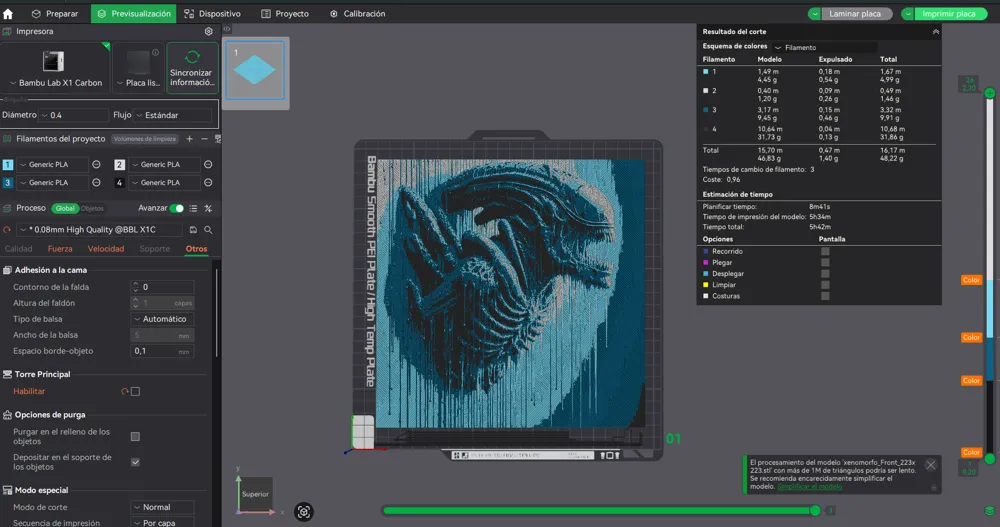Edit filament 1 Generic PLA settings icon
The height and width of the screenshot is (527, 1000).
coord(96,165)
